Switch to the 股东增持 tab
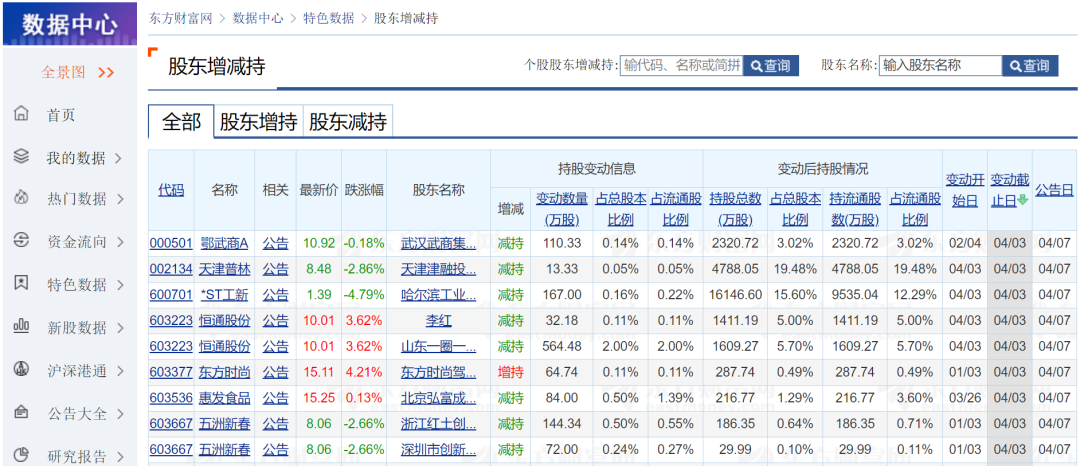The height and width of the screenshot is (466, 1080). pos(258,123)
